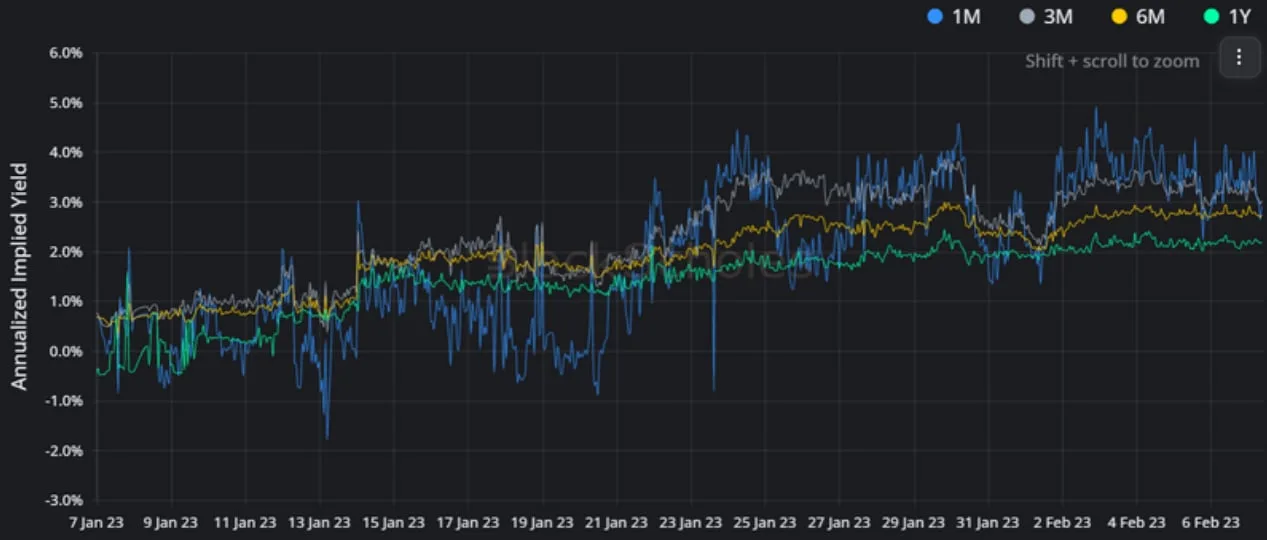Click the 23 Jan 23 x-axis label
Image resolution: width=1267 pixels, height=540 pixels.
[691, 522]
